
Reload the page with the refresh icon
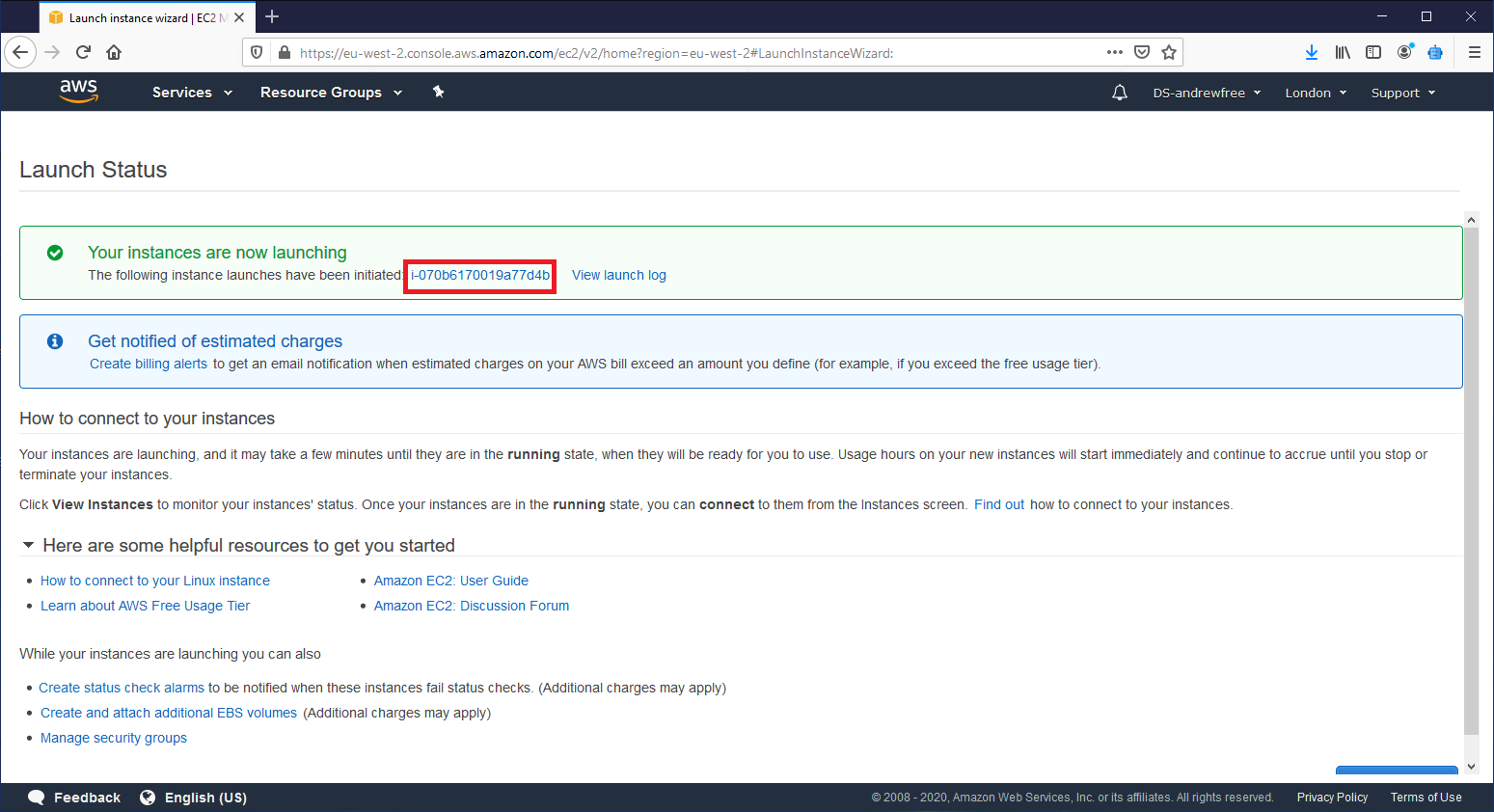pos(83,52)
